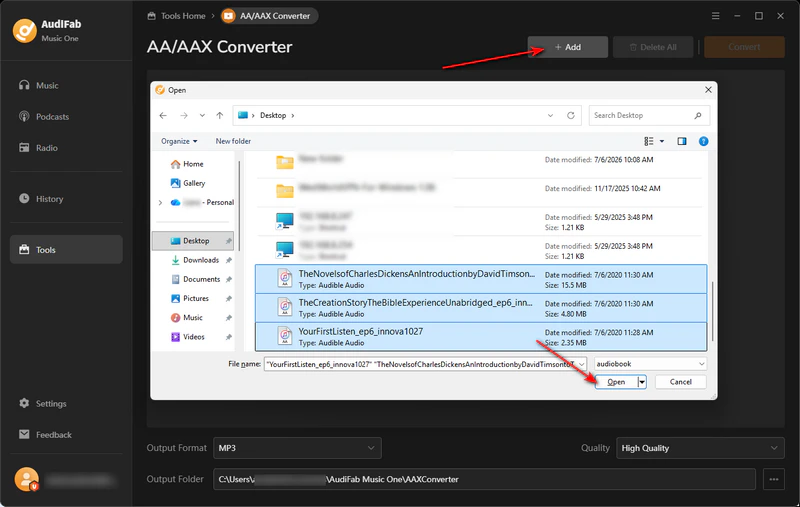Refresh the Desktop folder view
This screenshot has height=507, width=800.
point(571,115)
